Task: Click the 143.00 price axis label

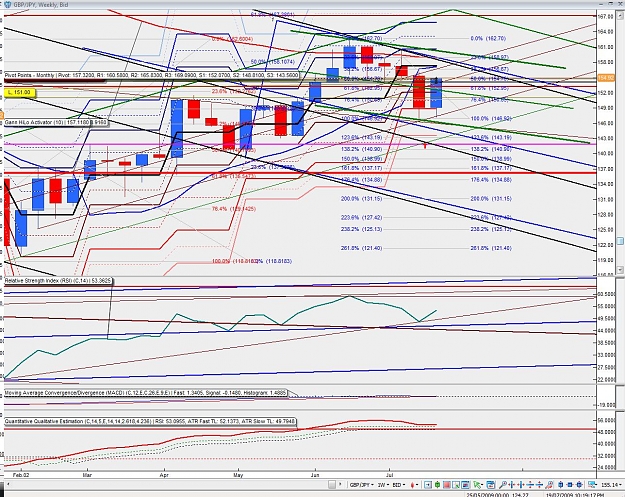Action: pyautogui.click(x=605, y=138)
